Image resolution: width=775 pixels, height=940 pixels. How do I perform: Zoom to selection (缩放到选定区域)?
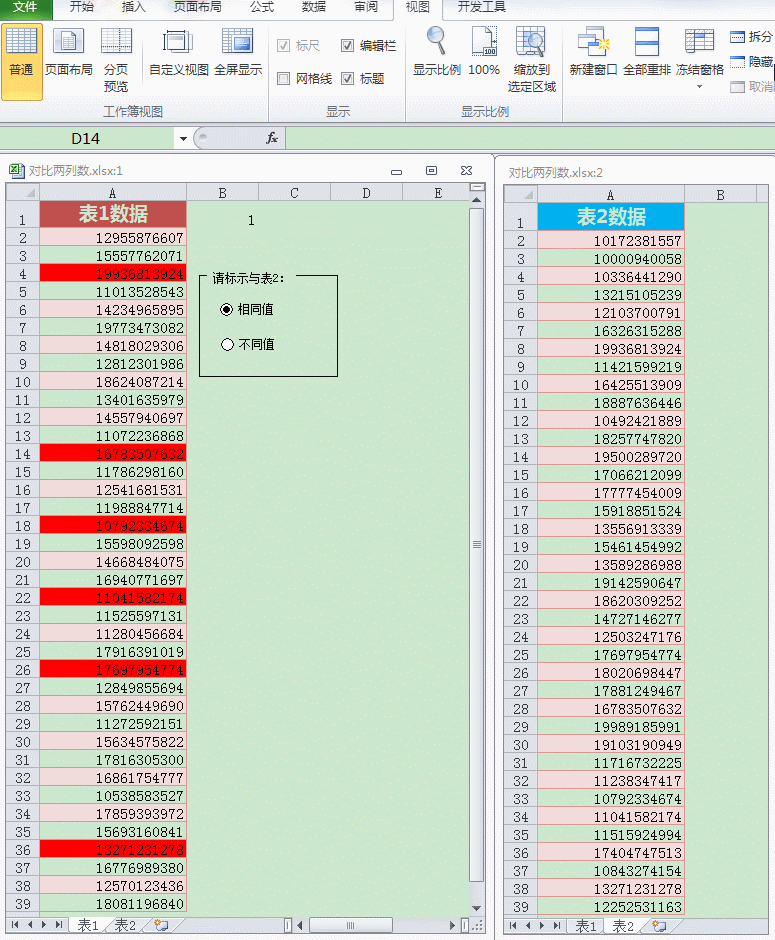pyautogui.click(x=531, y=60)
